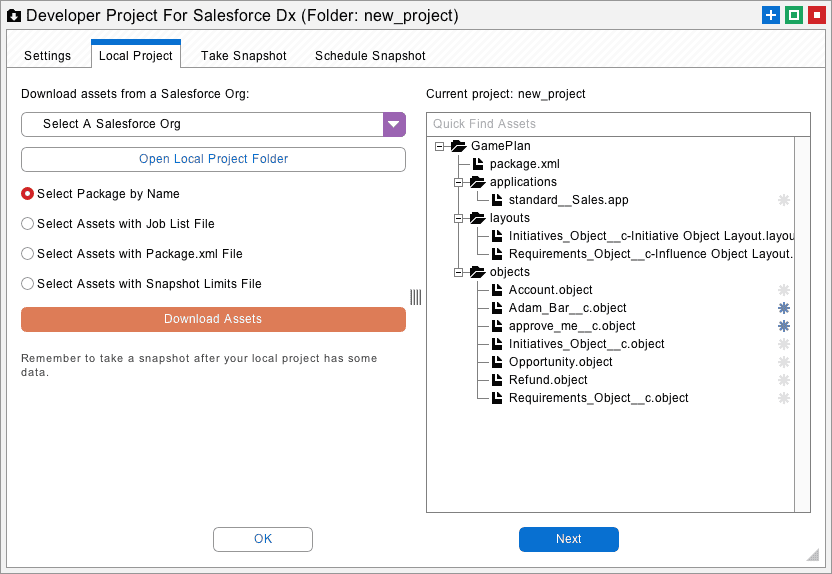Click the Refund.object file icon
Image resolution: width=832 pixels, height=574 pixels.
[x=497, y=380]
